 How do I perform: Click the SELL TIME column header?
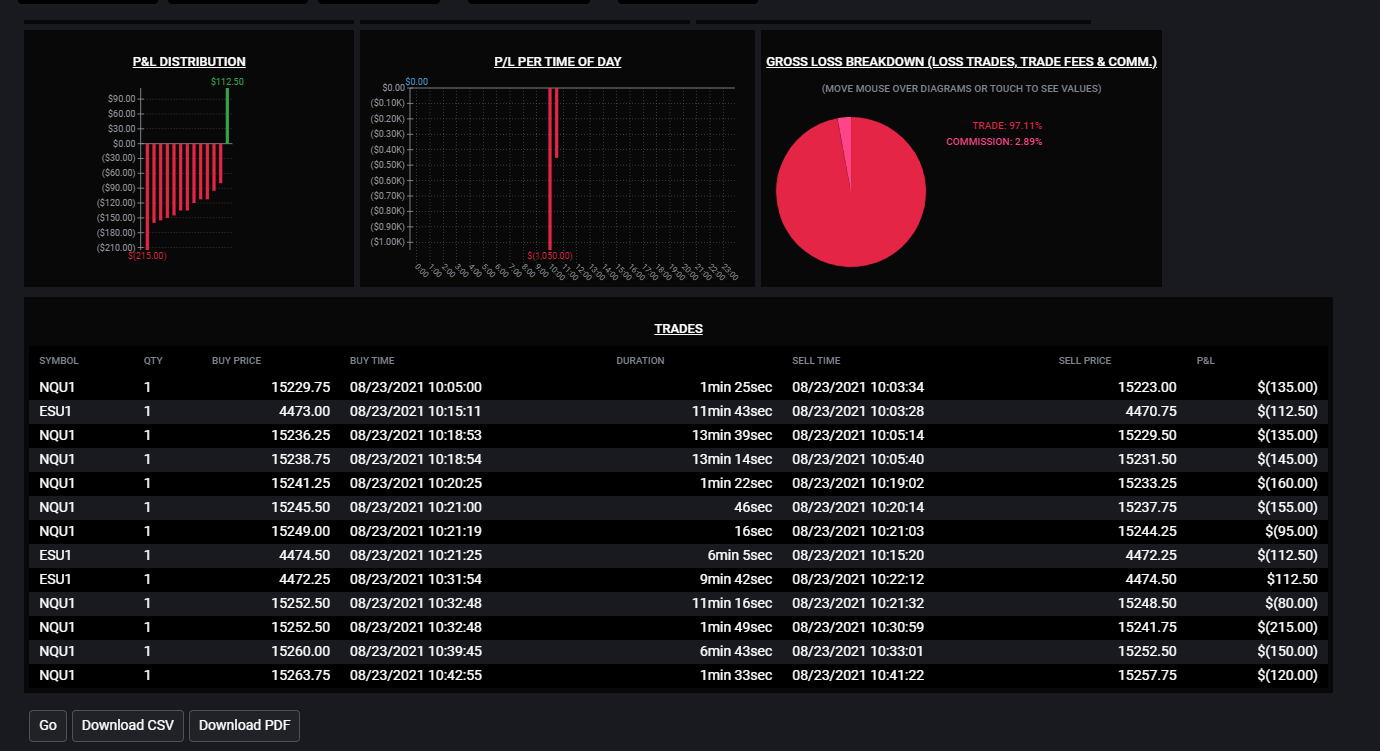click(x=816, y=361)
